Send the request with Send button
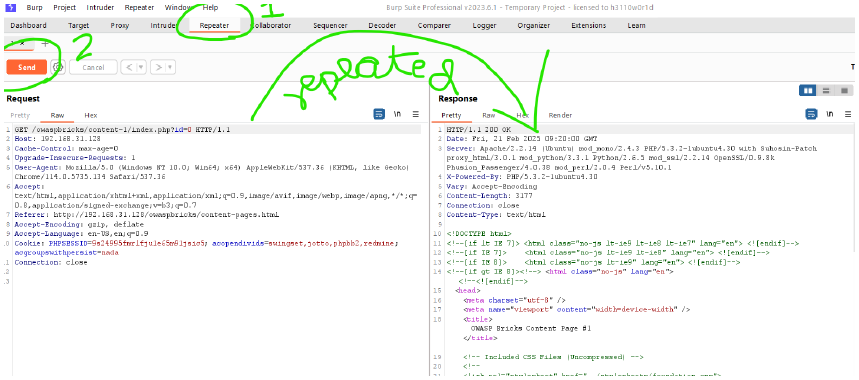Viewport: 859px width, 380px height. pyautogui.click(x=26, y=67)
